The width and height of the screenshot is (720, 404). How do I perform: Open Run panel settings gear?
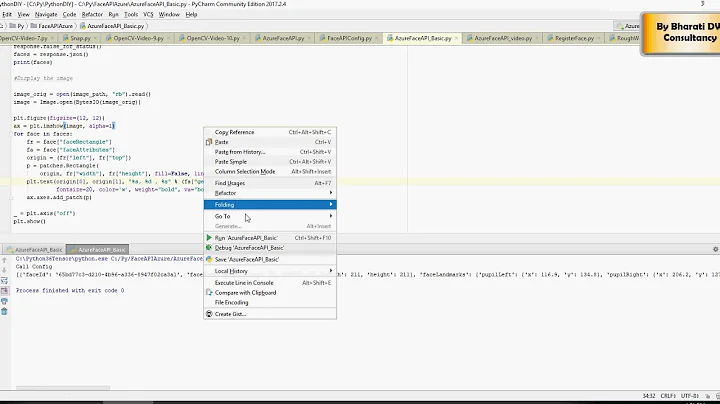[715, 249]
